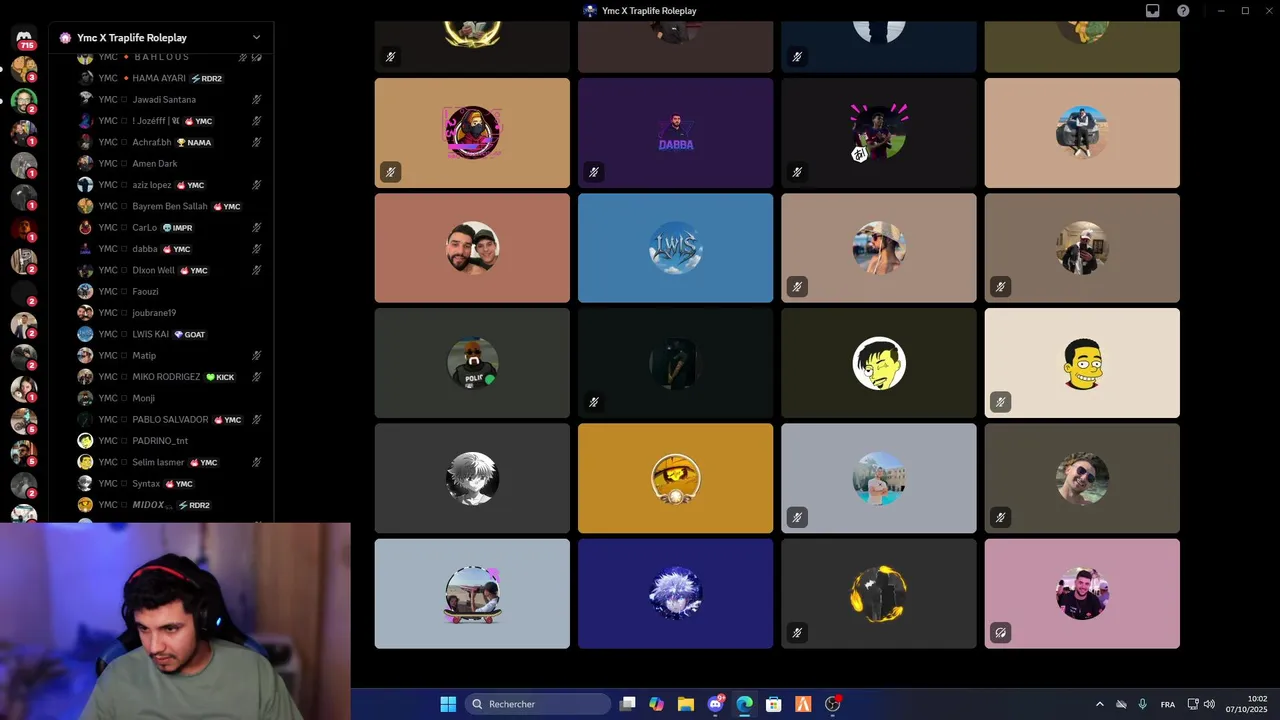Focus the light blue tile with skateboard avatar

472,594
